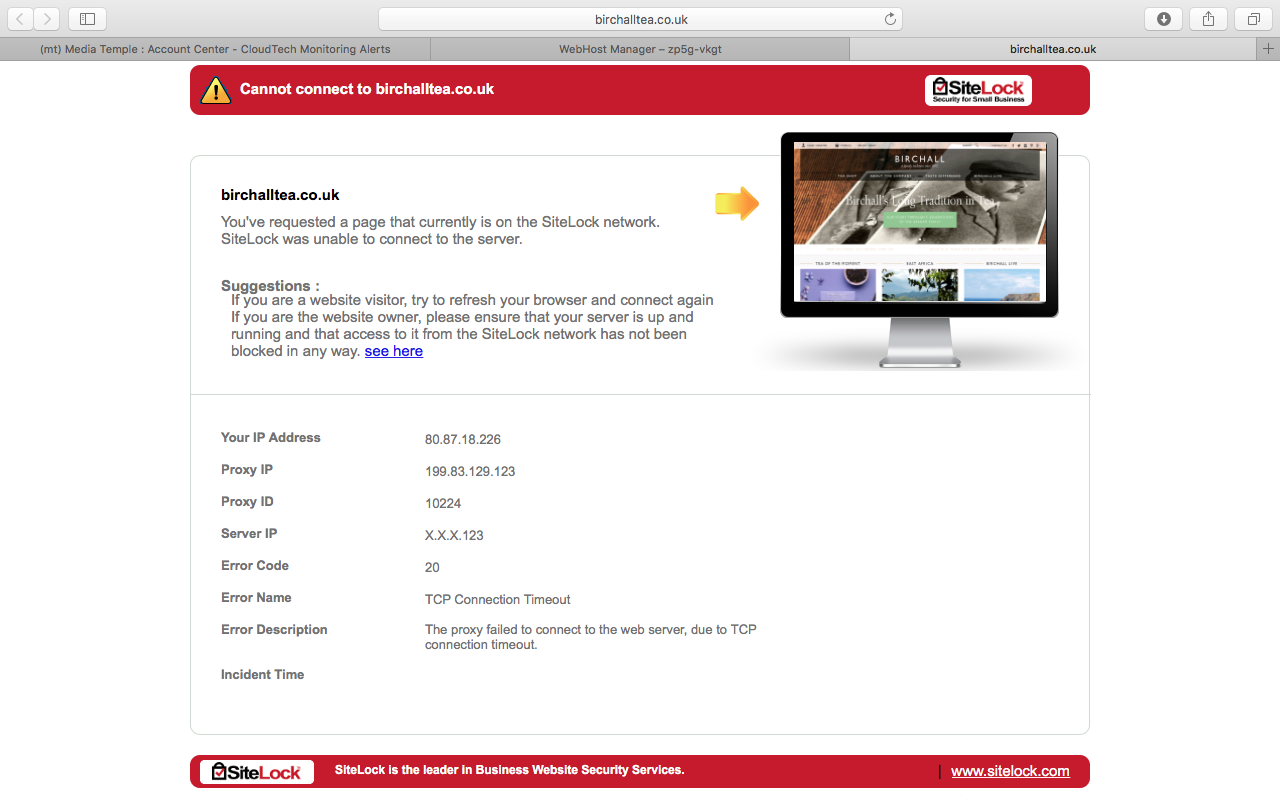Go forward with the Safari forward arrow

click(x=47, y=19)
